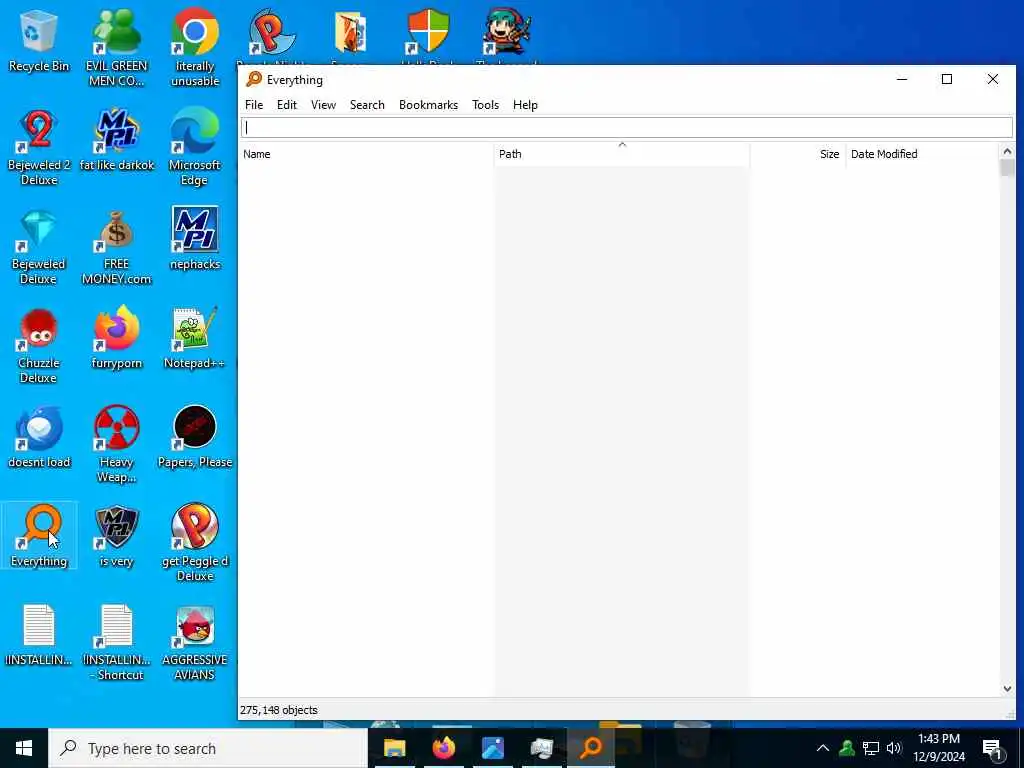Viewport: 1024px width, 768px height.
Task: Select the Chrome icon labeled literally unusable
Action: [x=195, y=47]
